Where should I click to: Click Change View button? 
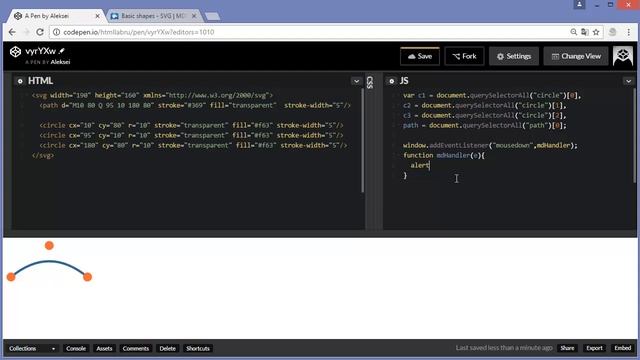tap(576, 56)
